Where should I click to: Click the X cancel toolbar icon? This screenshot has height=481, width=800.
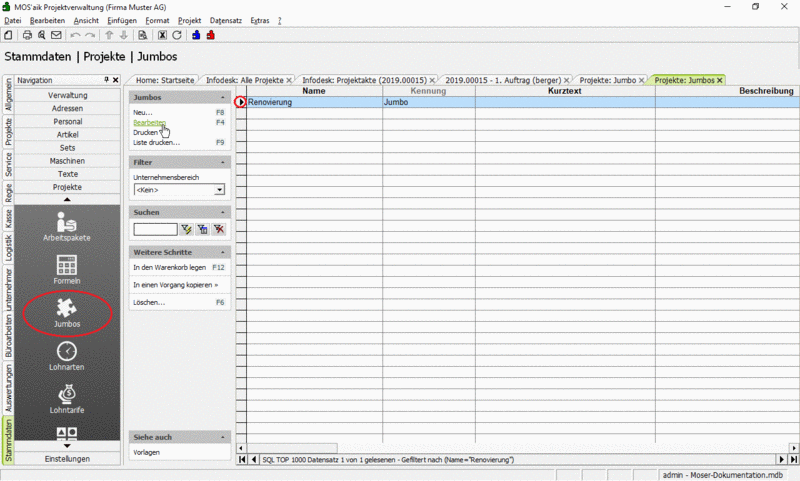(x=162, y=35)
